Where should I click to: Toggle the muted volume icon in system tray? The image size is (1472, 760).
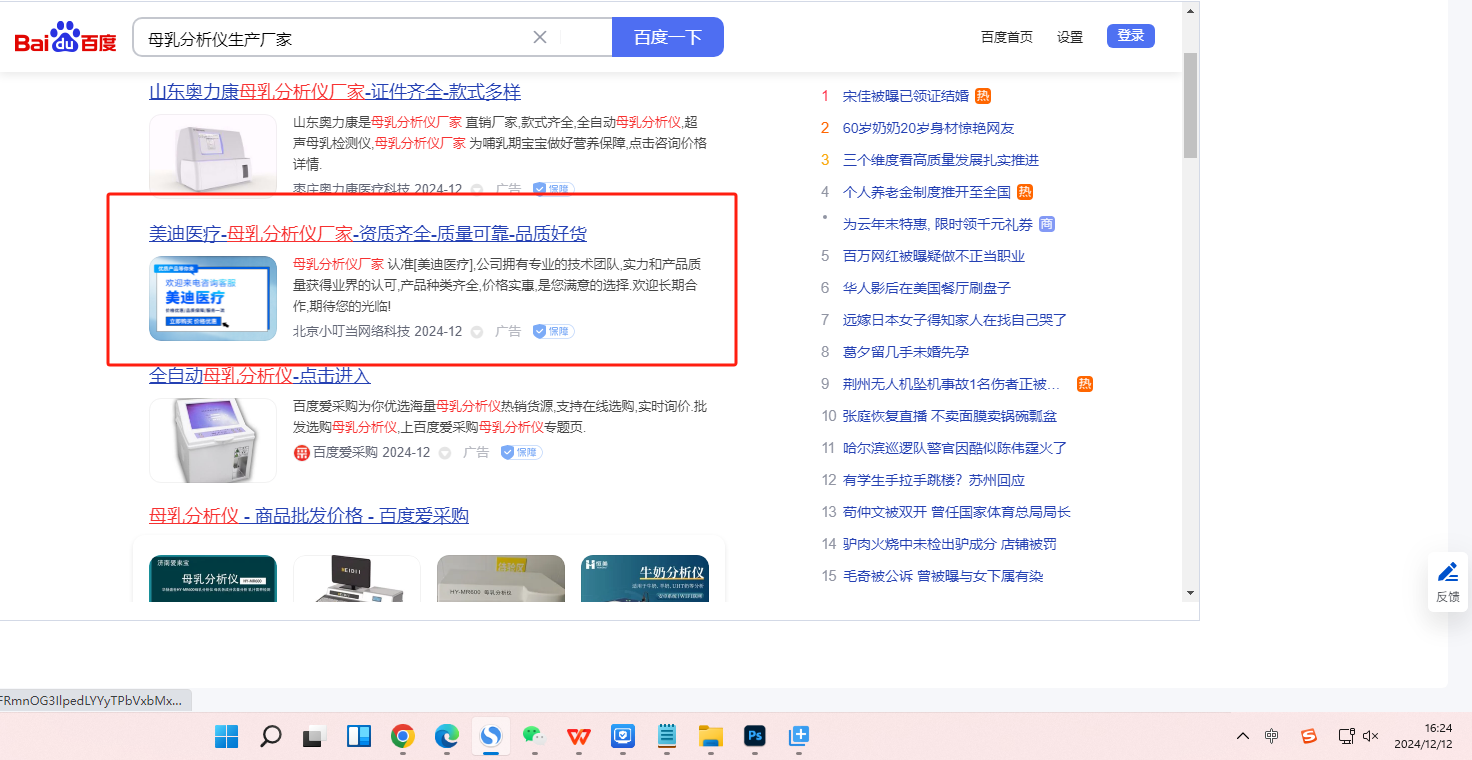(x=1370, y=736)
